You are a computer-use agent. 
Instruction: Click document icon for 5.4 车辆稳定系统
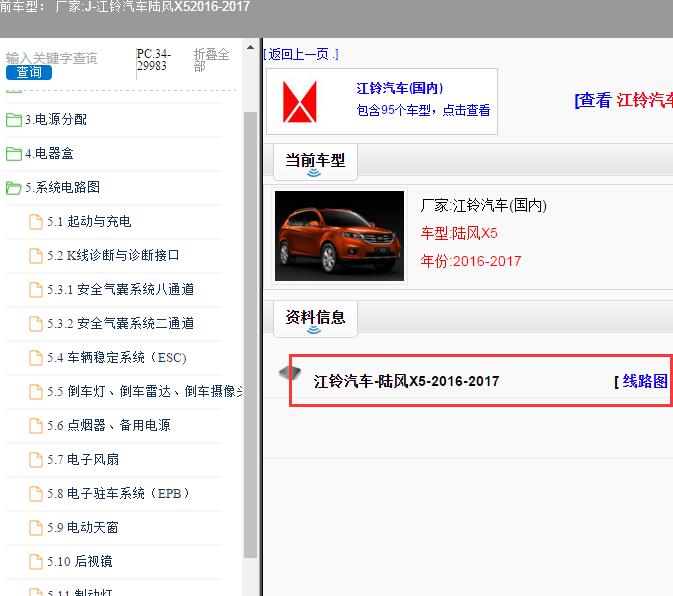36,357
